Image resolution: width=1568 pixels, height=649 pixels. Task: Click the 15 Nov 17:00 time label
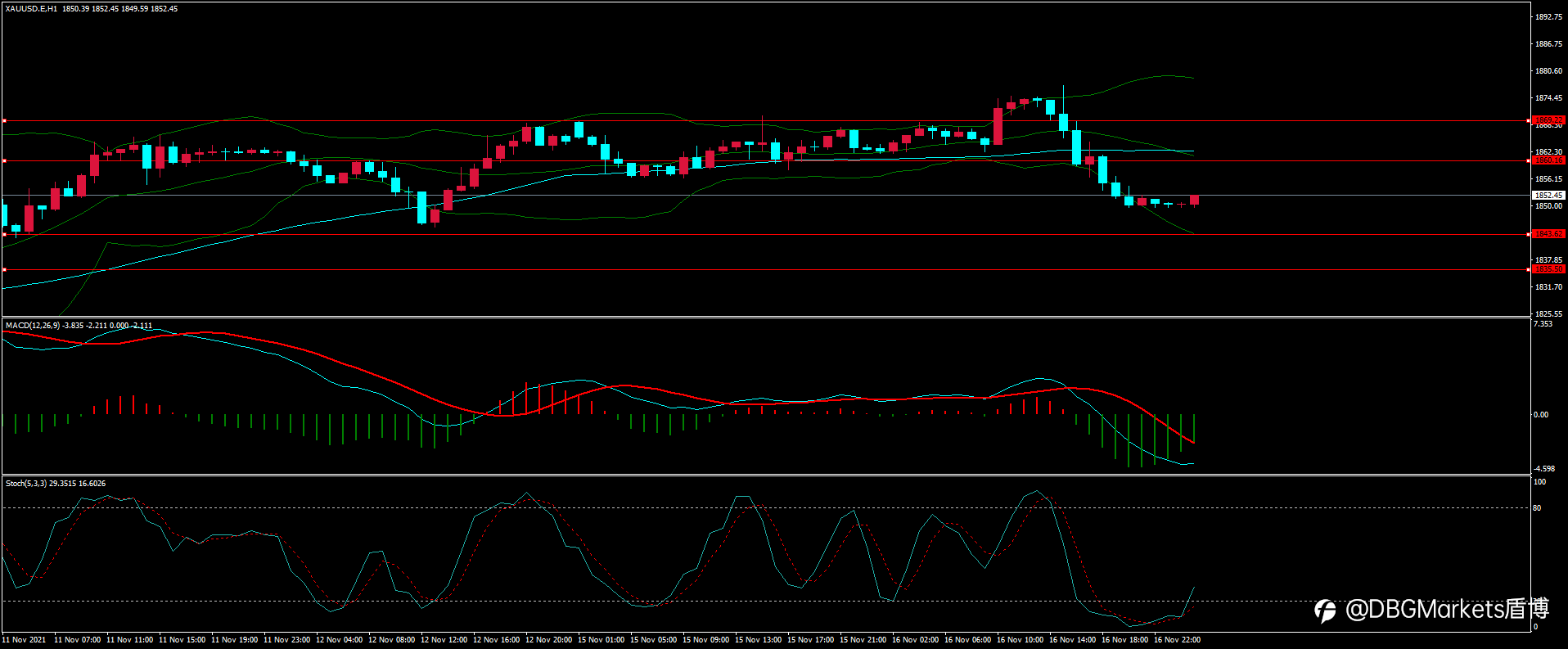pyautogui.click(x=811, y=640)
